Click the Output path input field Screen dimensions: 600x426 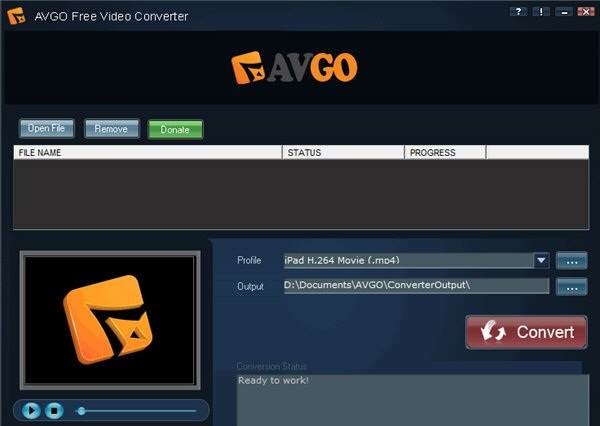[x=416, y=286]
